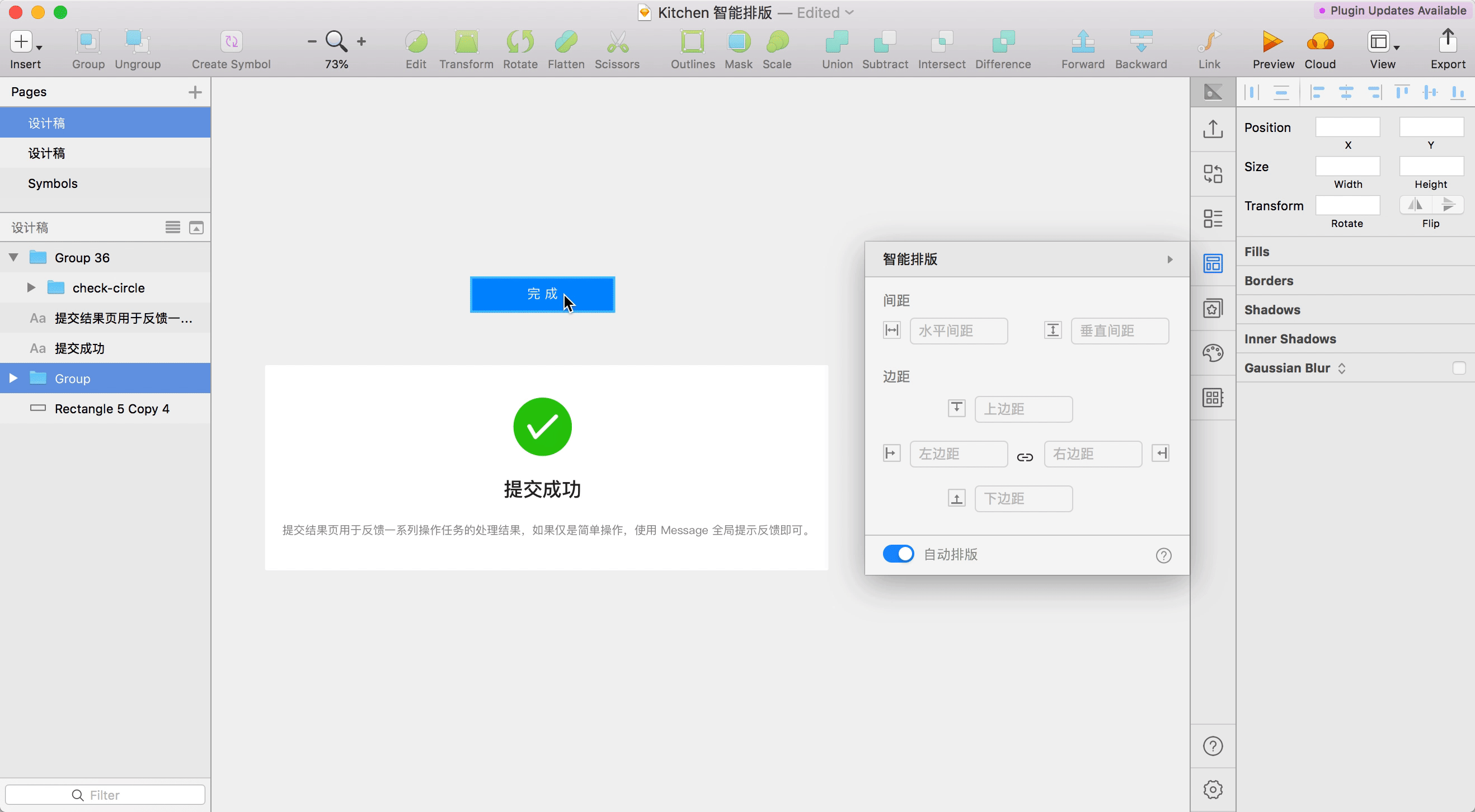Click the Export toolbar icon
This screenshot has width=1475, height=812.
(1448, 42)
